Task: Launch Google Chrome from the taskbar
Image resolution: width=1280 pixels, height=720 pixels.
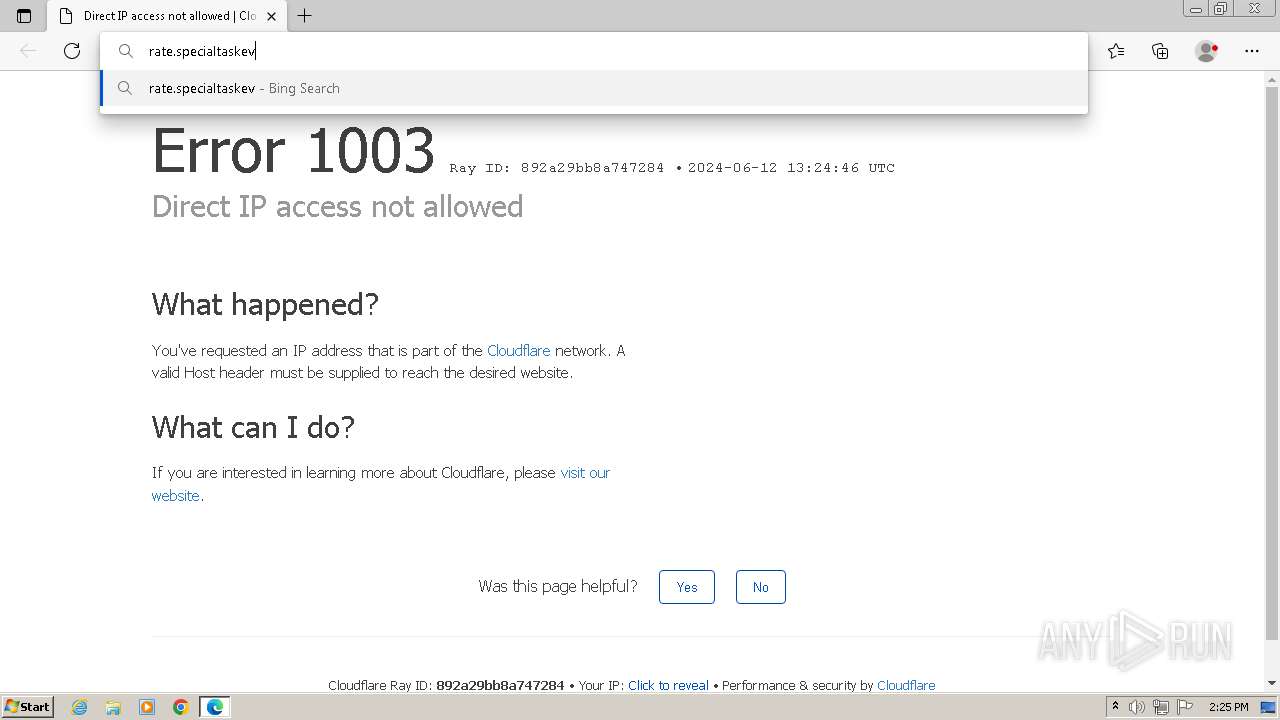Action: click(x=181, y=707)
